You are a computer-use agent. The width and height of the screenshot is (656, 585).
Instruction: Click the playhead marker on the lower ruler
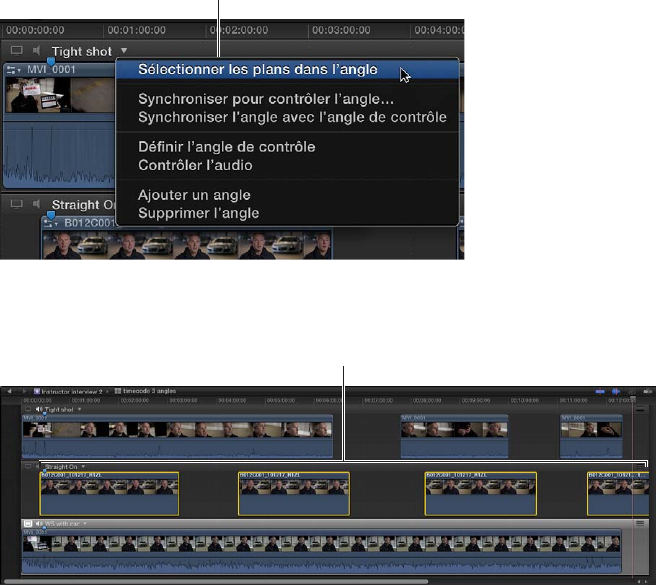point(633,400)
